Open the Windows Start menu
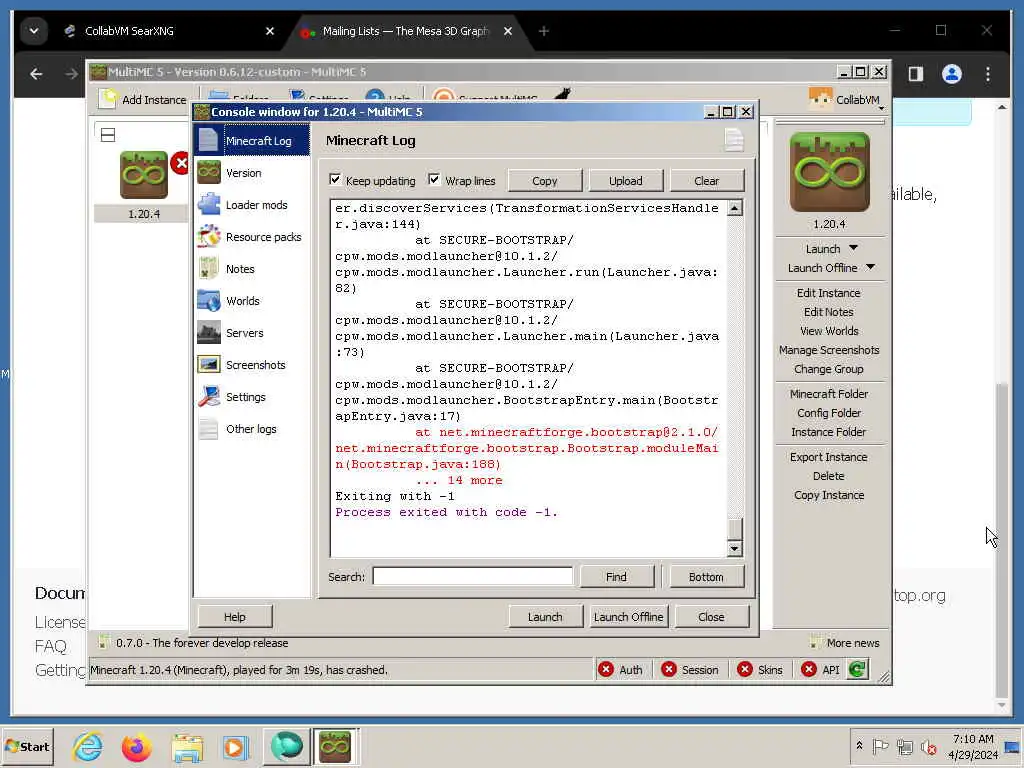 [x=27, y=746]
